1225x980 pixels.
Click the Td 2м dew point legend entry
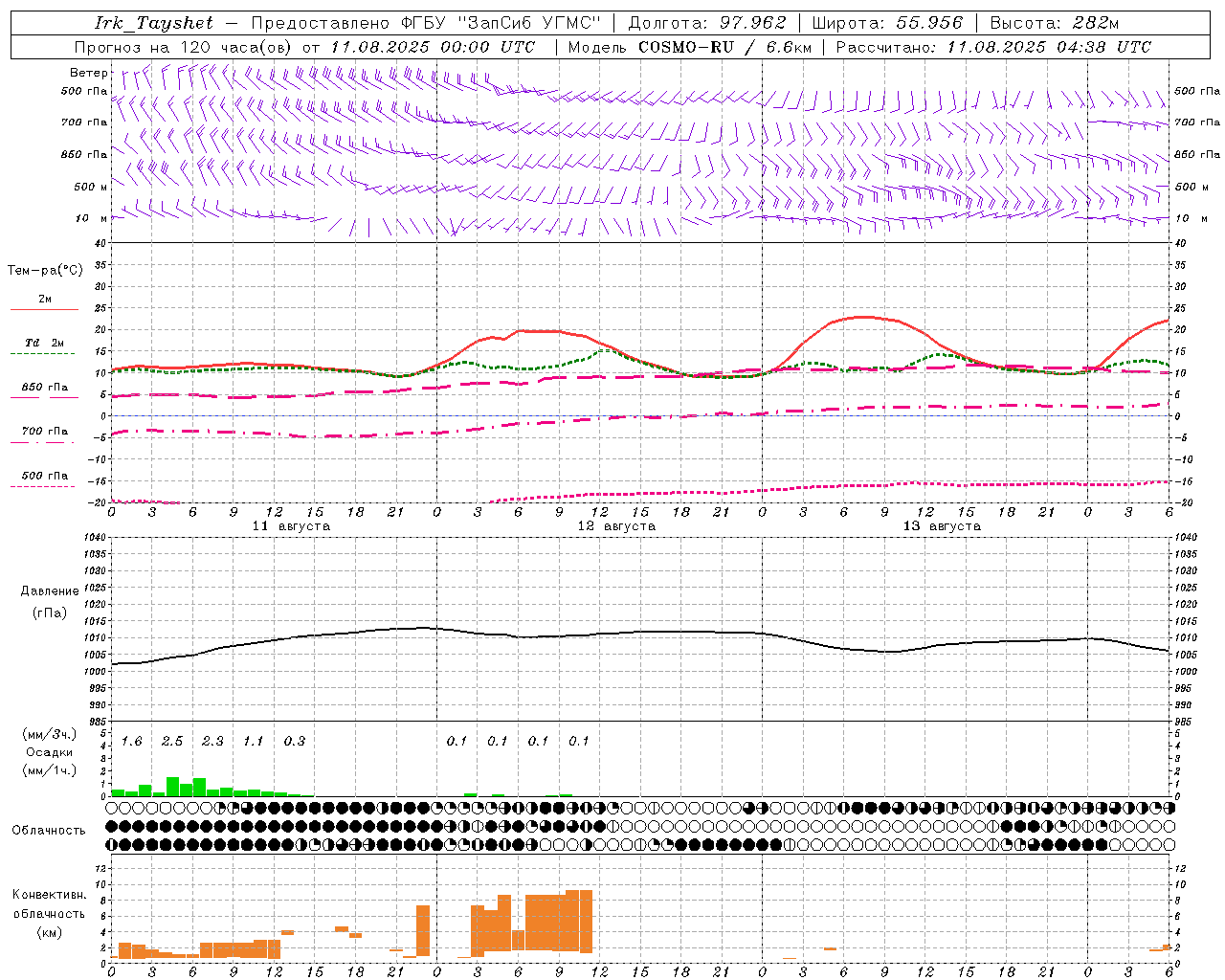pyautogui.click(x=45, y=343)
